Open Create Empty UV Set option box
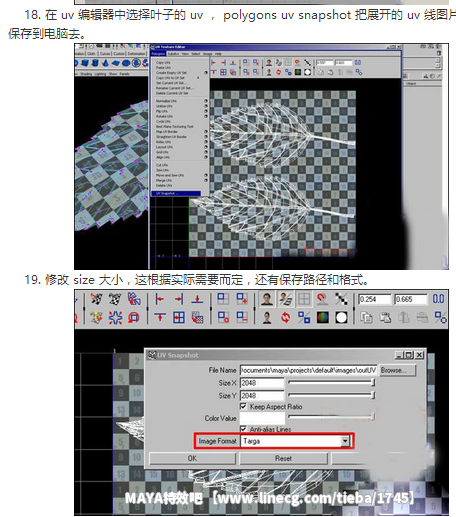The height and width of the screenshot is (517, 456). tap(206, 73)
